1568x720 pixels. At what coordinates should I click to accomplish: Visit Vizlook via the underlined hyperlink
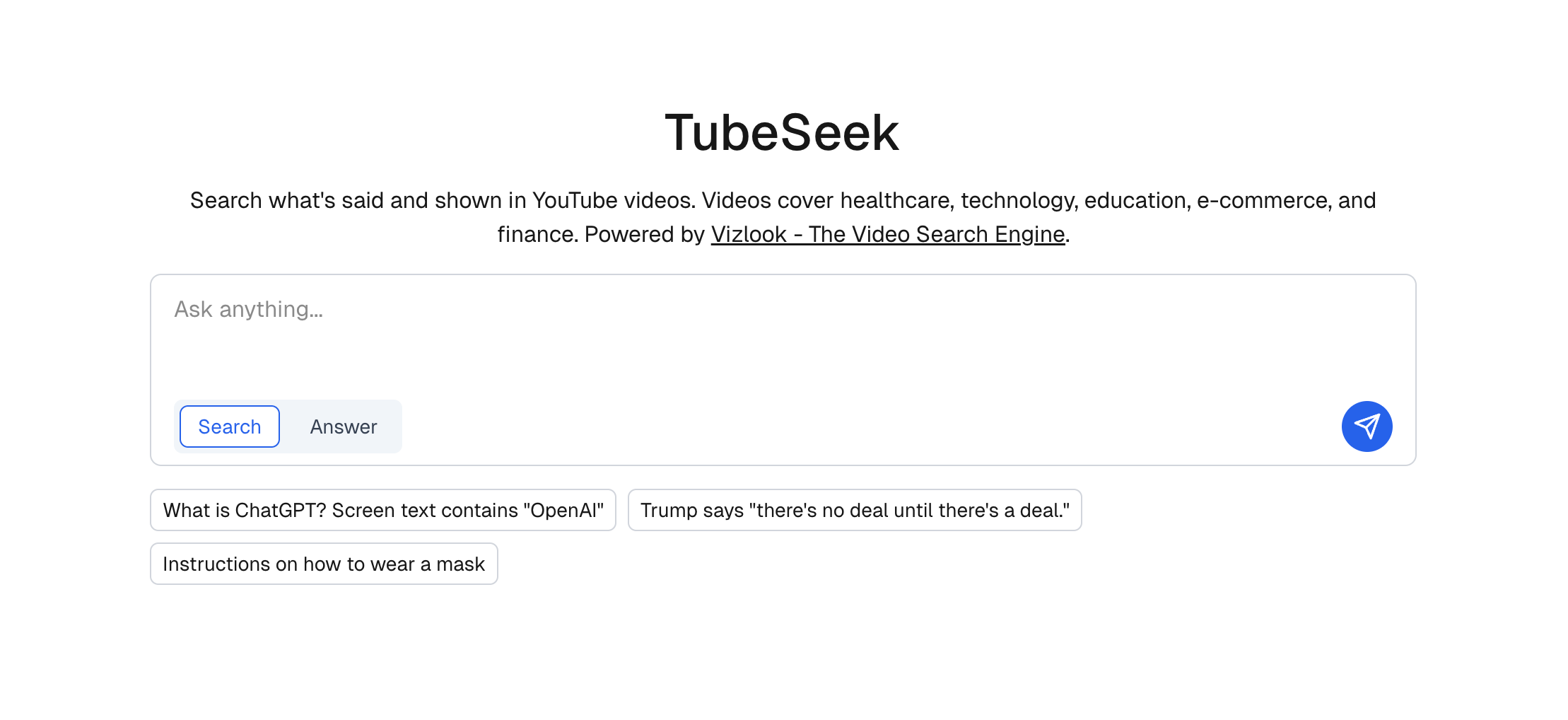(x=887, y=234)
